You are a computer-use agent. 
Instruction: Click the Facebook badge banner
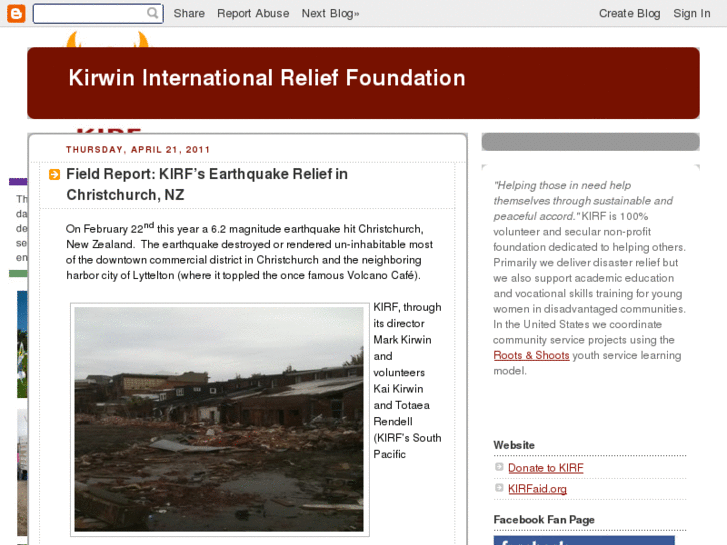[x=584, y=540]
